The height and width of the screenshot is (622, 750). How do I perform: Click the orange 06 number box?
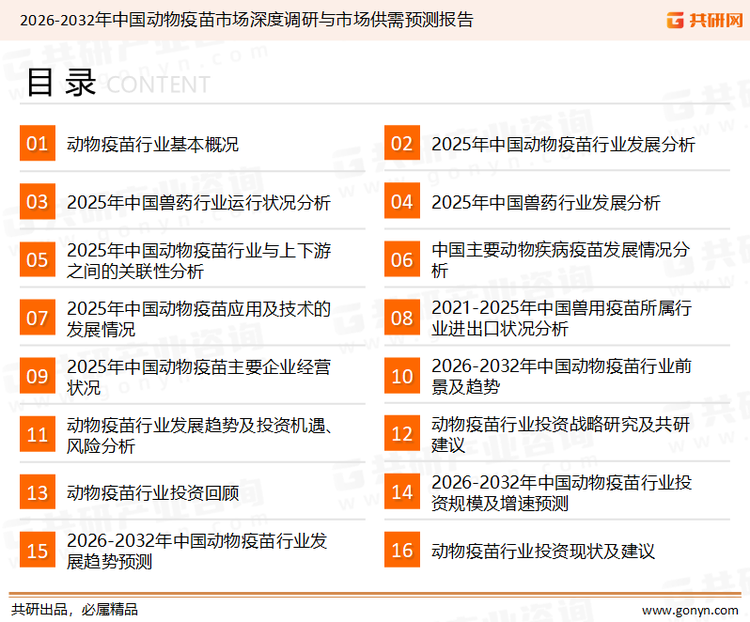[402, 259]
